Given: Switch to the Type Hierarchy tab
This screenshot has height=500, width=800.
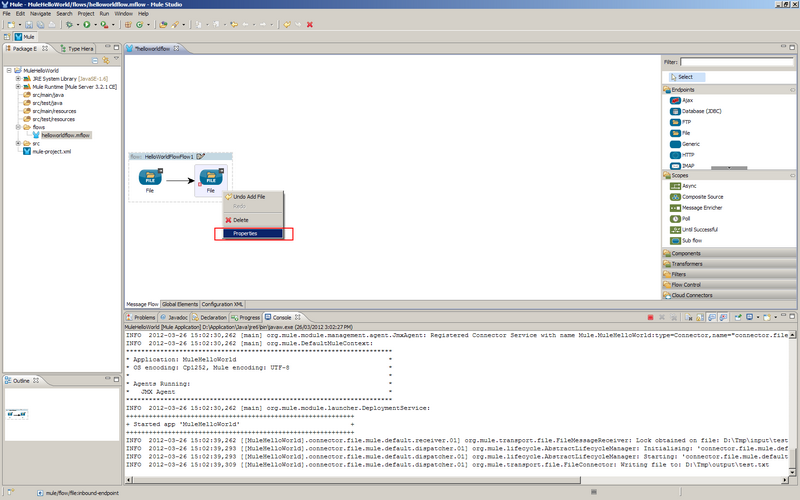Looking at the screenshot, I should coord(77,48).
